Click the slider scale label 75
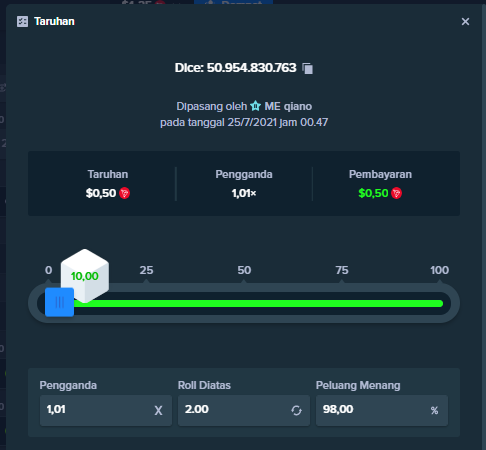This screenshot has height=450, width=486. coord(342,270)
